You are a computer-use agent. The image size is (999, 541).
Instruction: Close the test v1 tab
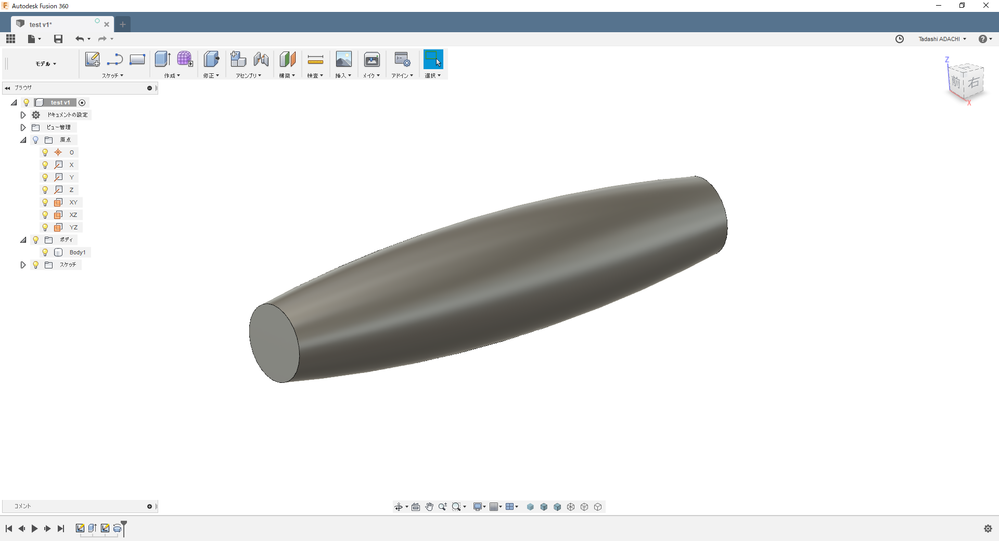click(106, 24)
